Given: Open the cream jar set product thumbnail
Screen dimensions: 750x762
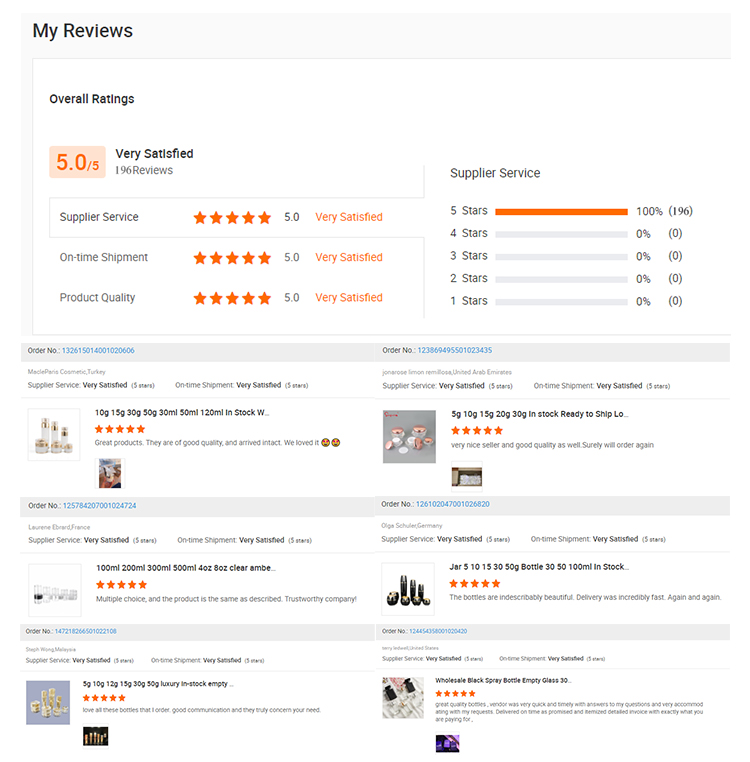Looking at the screenshot, I should (53, 434).
